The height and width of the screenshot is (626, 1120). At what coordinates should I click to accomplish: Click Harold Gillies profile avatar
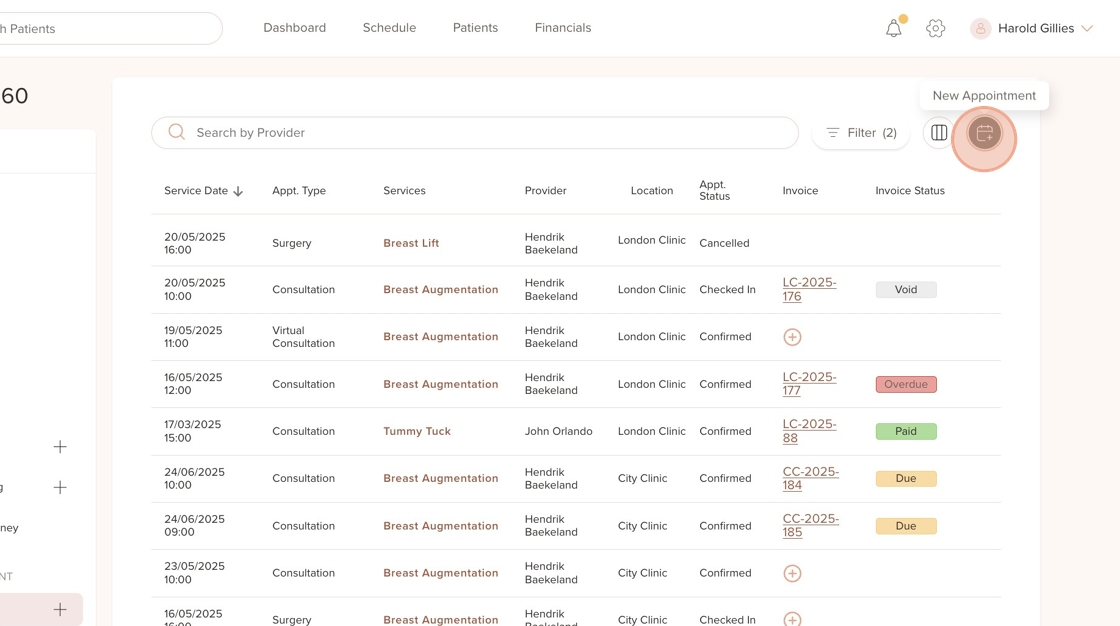pyautogui.click(x=980, y=29)
